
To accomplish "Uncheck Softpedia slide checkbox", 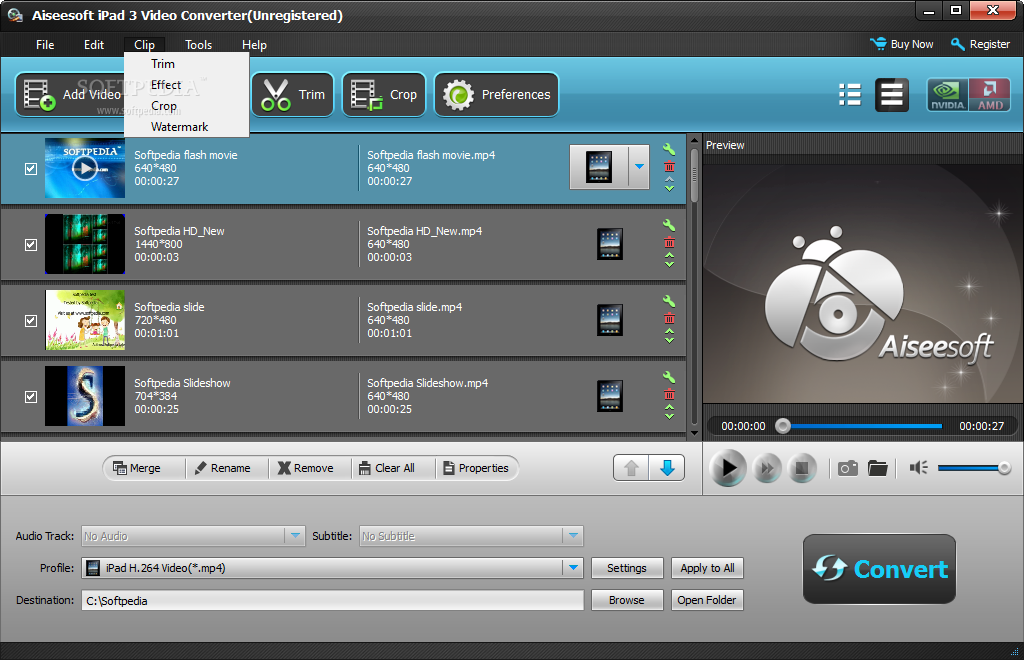I will point(31,321).
